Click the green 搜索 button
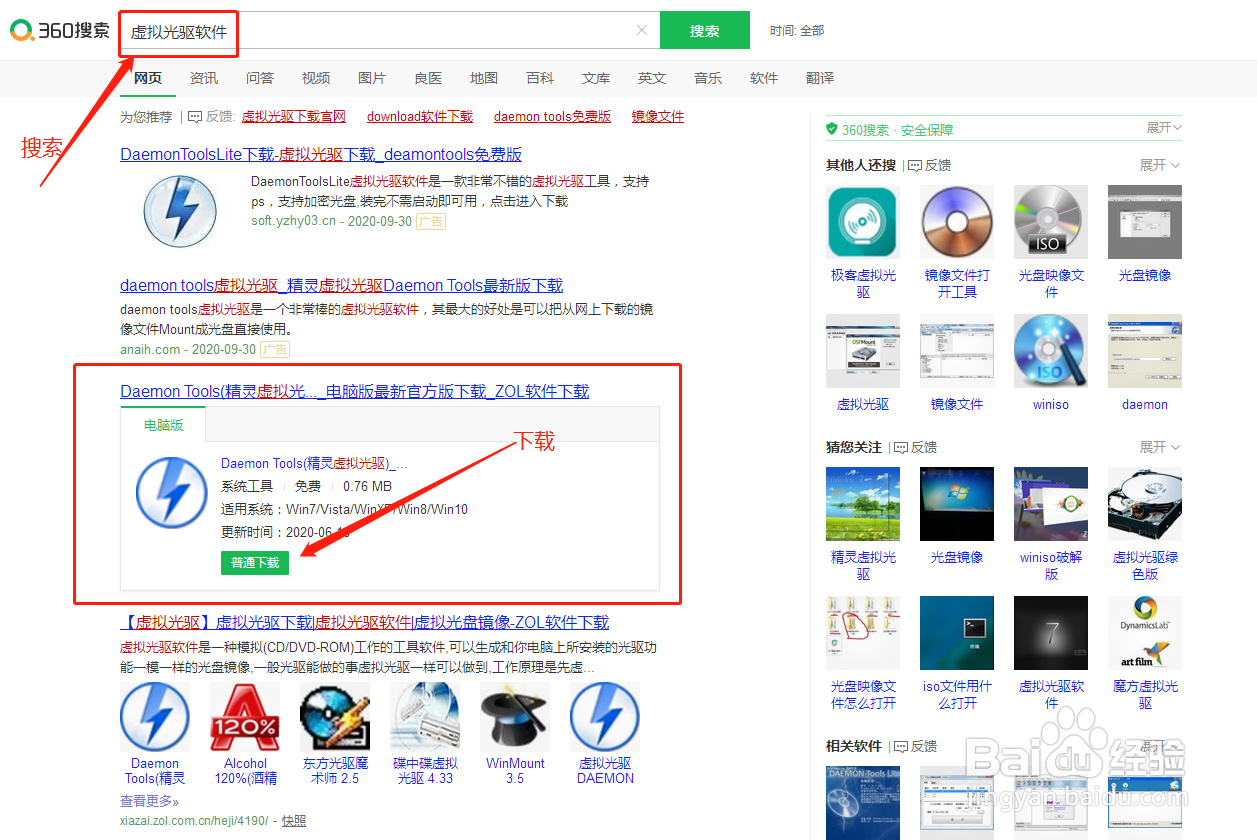Viewport: 1257px width, 840px height. (705, 30)
